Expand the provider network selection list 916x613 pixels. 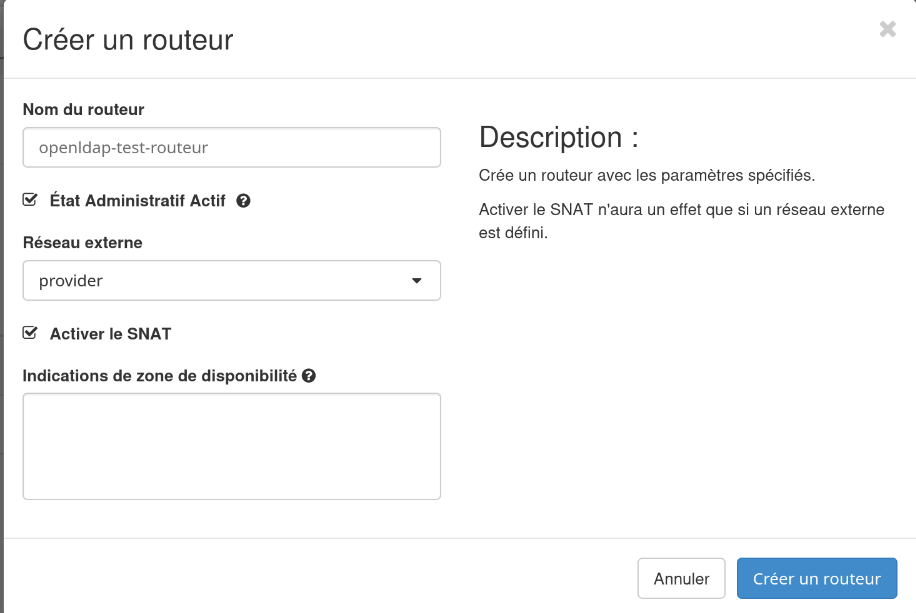(230, 281)
